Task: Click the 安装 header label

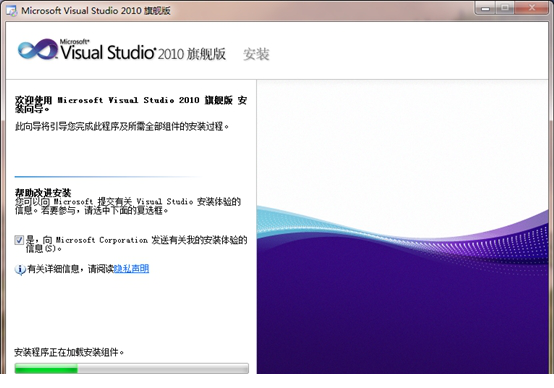Action: pyautogui.click(x=256, y=54)
